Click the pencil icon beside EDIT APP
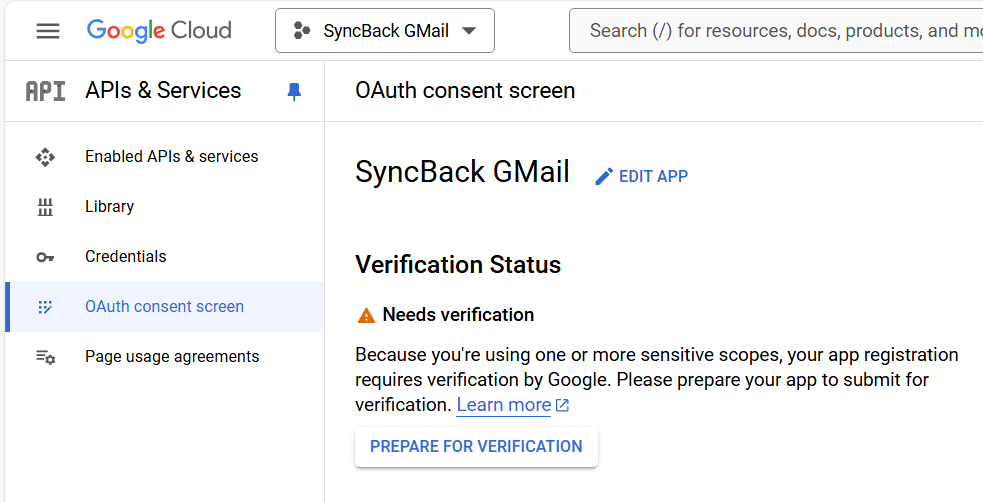This screenshot has width=983, height=502. click(x=604, y=177)
